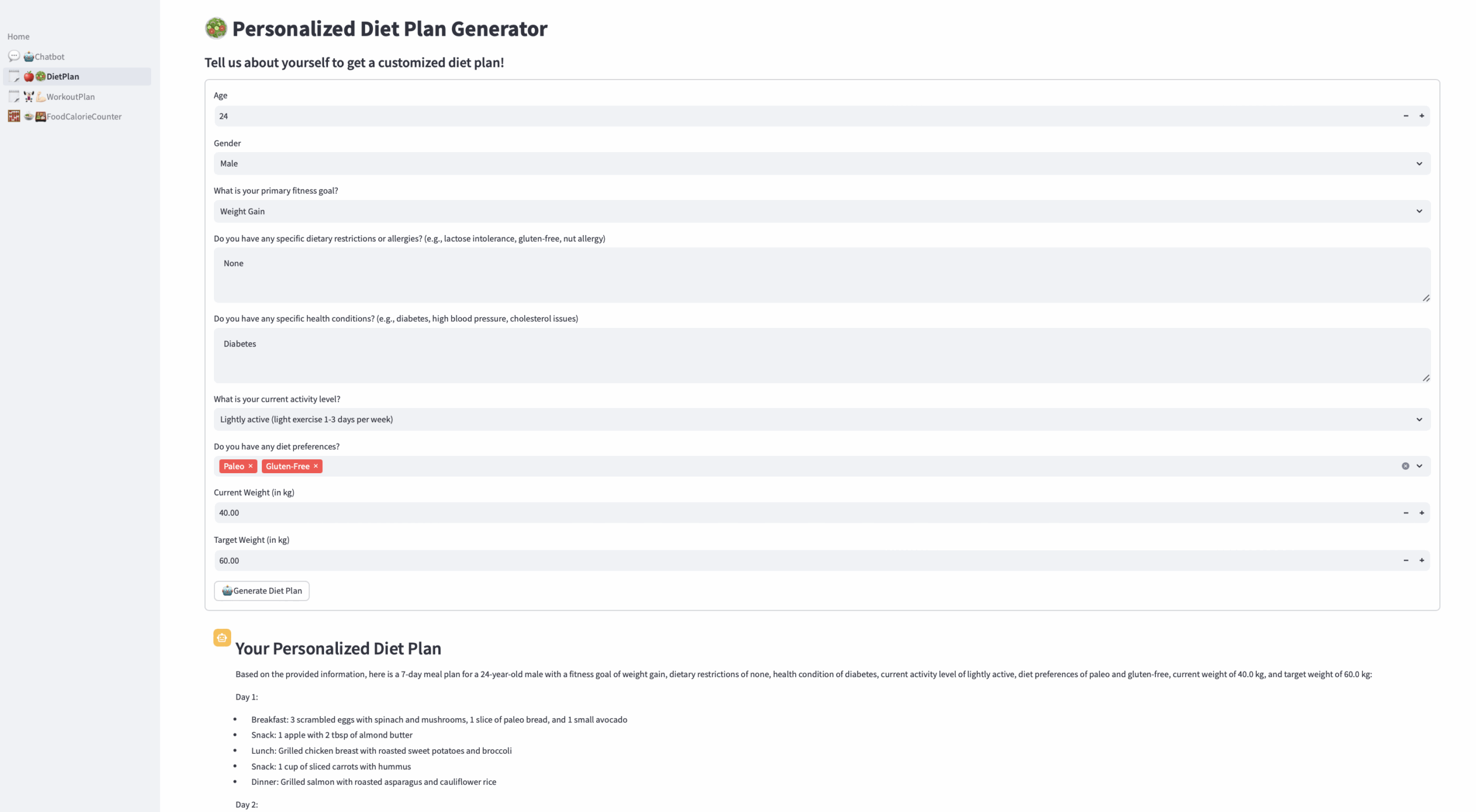Remove the Paleo tag
The image size is (1476, 812).
(x=250, y=466)
